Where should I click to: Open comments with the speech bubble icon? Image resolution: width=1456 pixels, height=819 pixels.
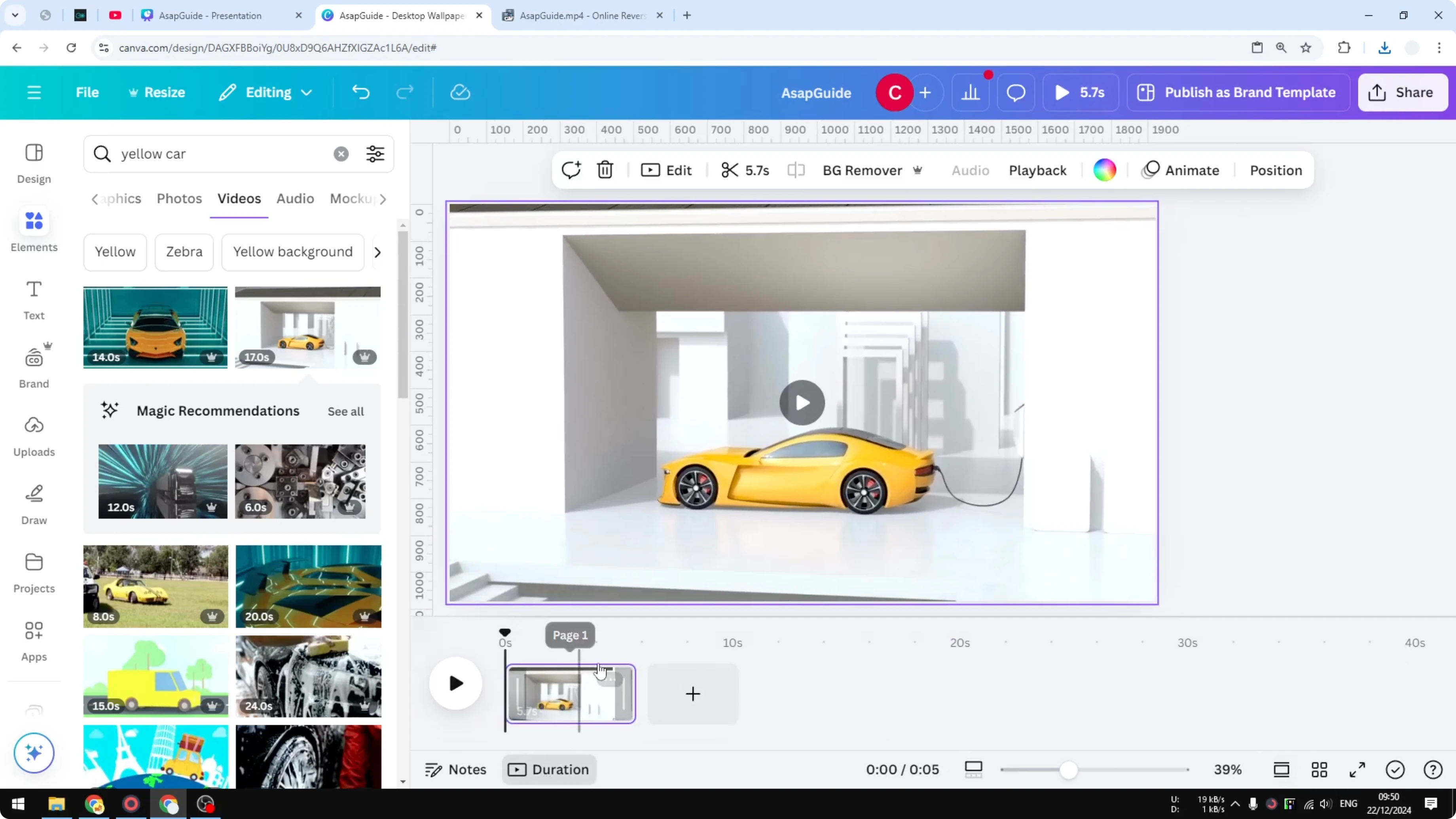click(1015, 92)
